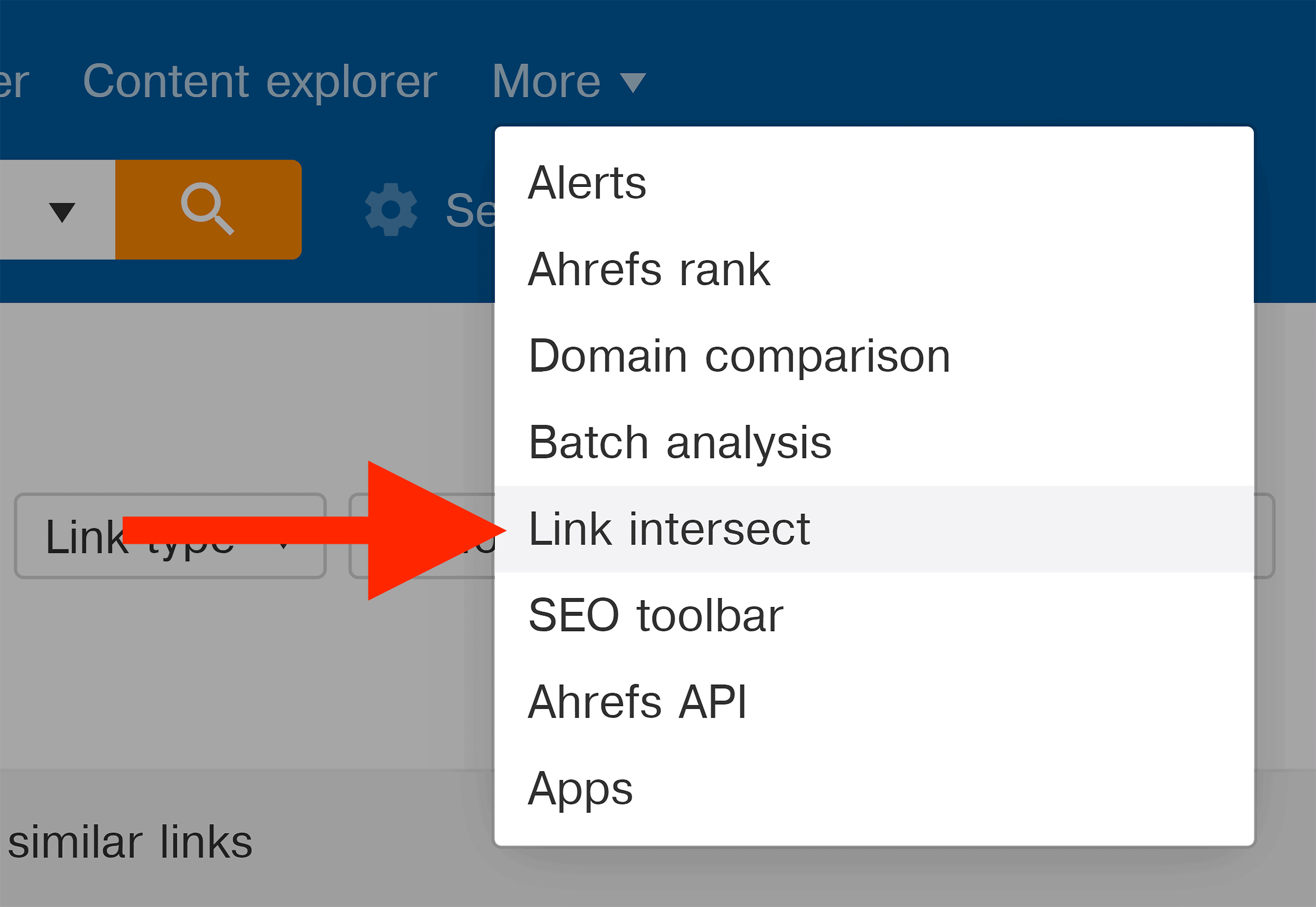Open the settings gear icon
Viewport: 1316px width, 907px height.
pos(391,209)
